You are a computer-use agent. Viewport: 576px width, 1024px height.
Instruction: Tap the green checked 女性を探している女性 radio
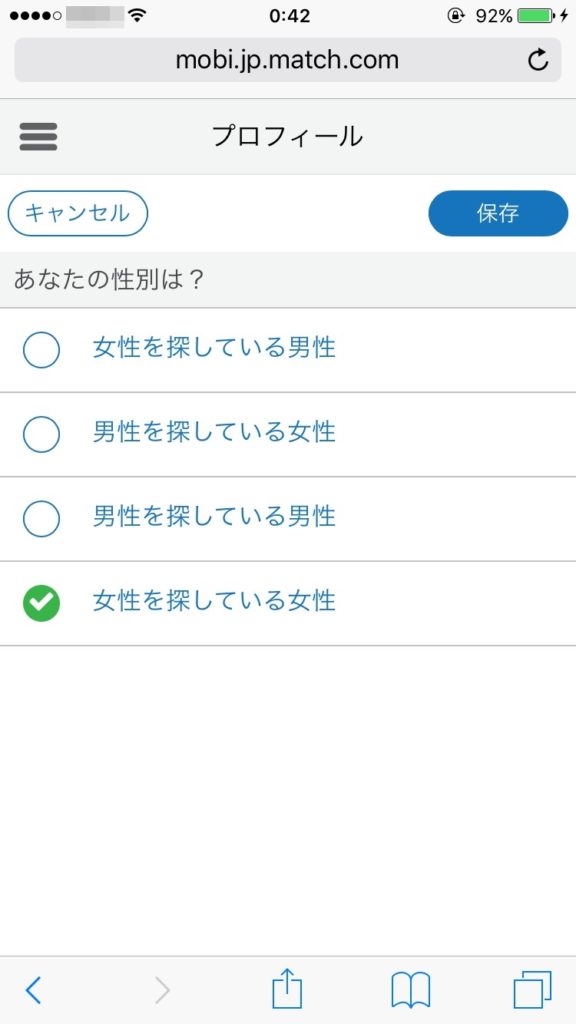tap(41, 603)
